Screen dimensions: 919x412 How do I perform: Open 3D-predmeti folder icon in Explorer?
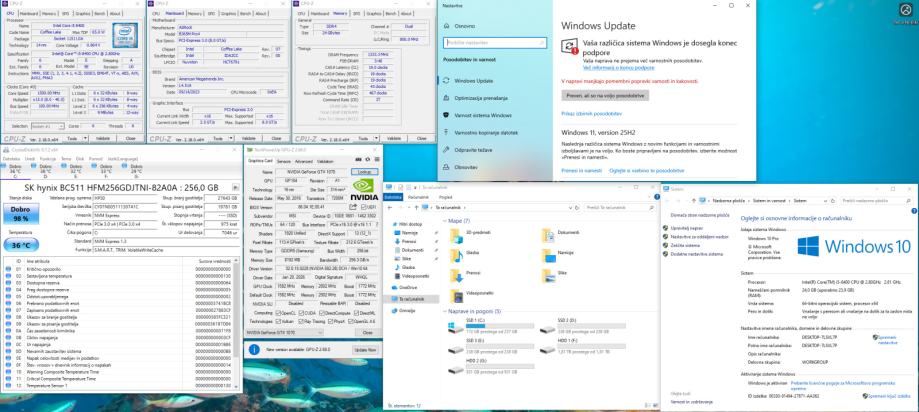(456, 235)
